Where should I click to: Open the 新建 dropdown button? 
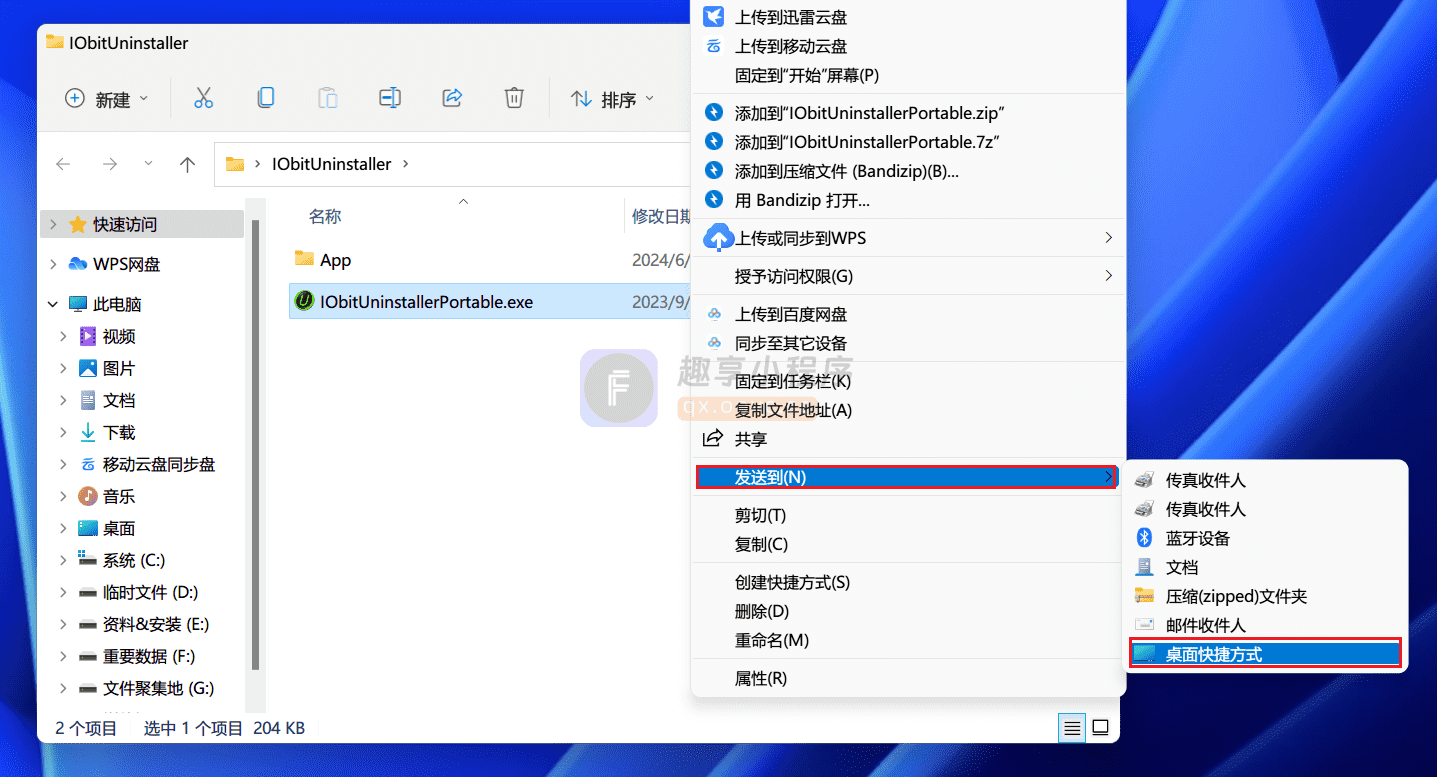(x=106, y=99)
